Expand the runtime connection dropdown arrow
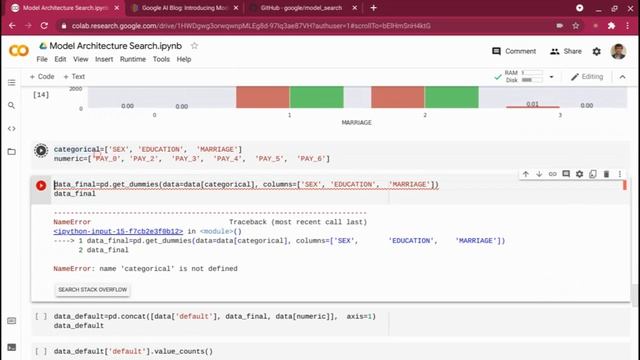Image resolution: width=640 pixels, height=360 pixels. click(x=551, y=77)
